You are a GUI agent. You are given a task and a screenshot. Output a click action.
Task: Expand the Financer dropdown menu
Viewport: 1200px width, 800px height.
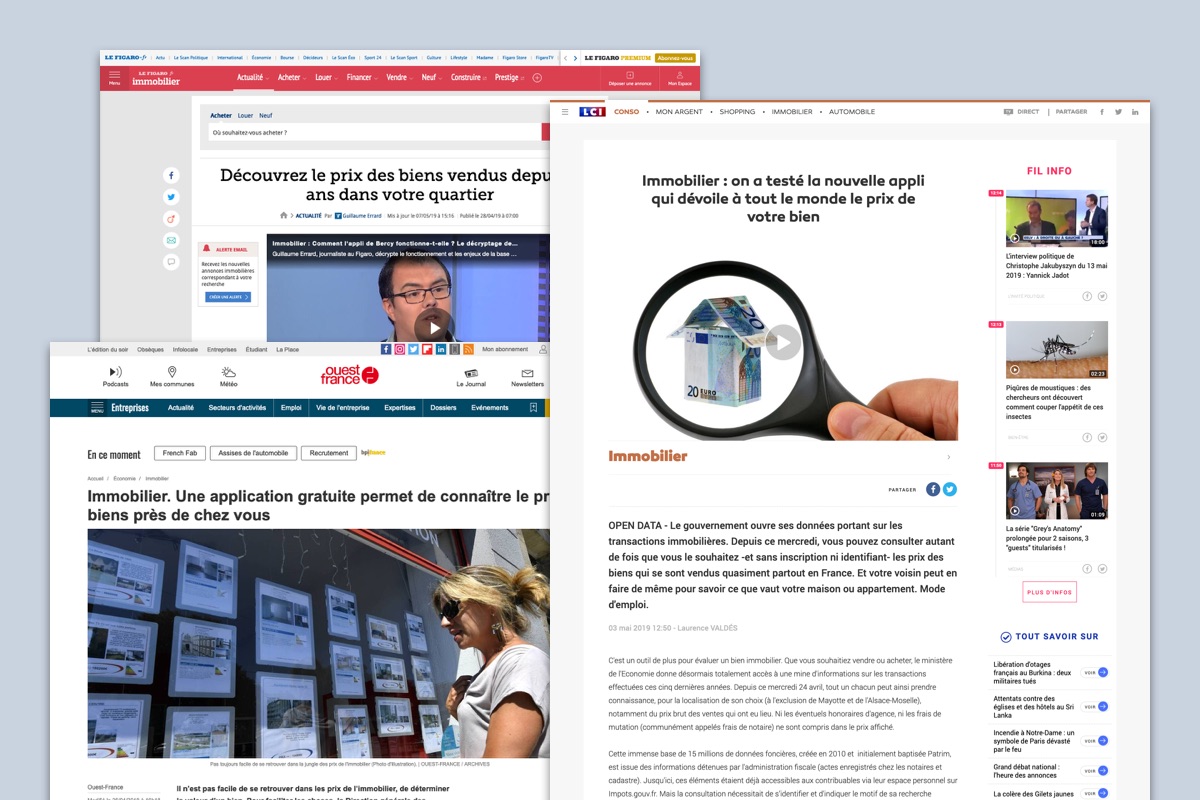pos(362,77)
